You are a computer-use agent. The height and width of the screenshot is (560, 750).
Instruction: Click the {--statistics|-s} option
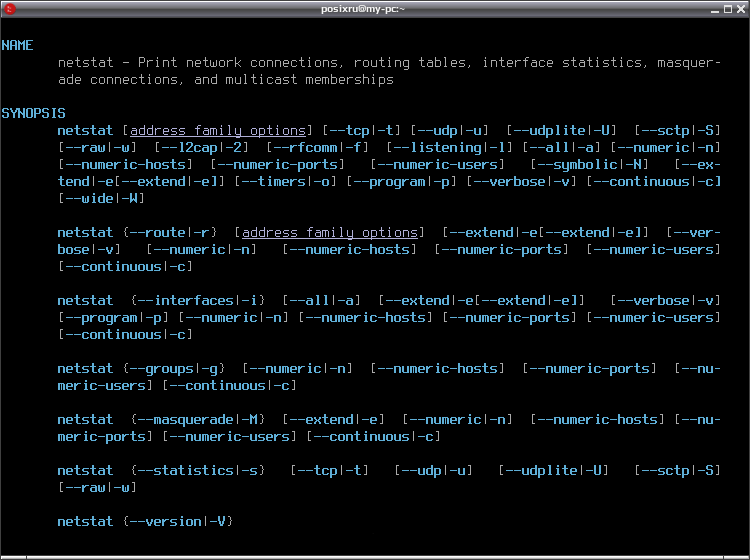coord(198,471)
